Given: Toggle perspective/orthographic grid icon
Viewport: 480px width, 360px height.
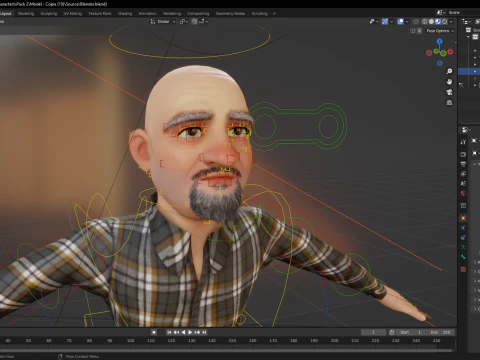Looking at the screenshot, I should click(x=449, y=102).
